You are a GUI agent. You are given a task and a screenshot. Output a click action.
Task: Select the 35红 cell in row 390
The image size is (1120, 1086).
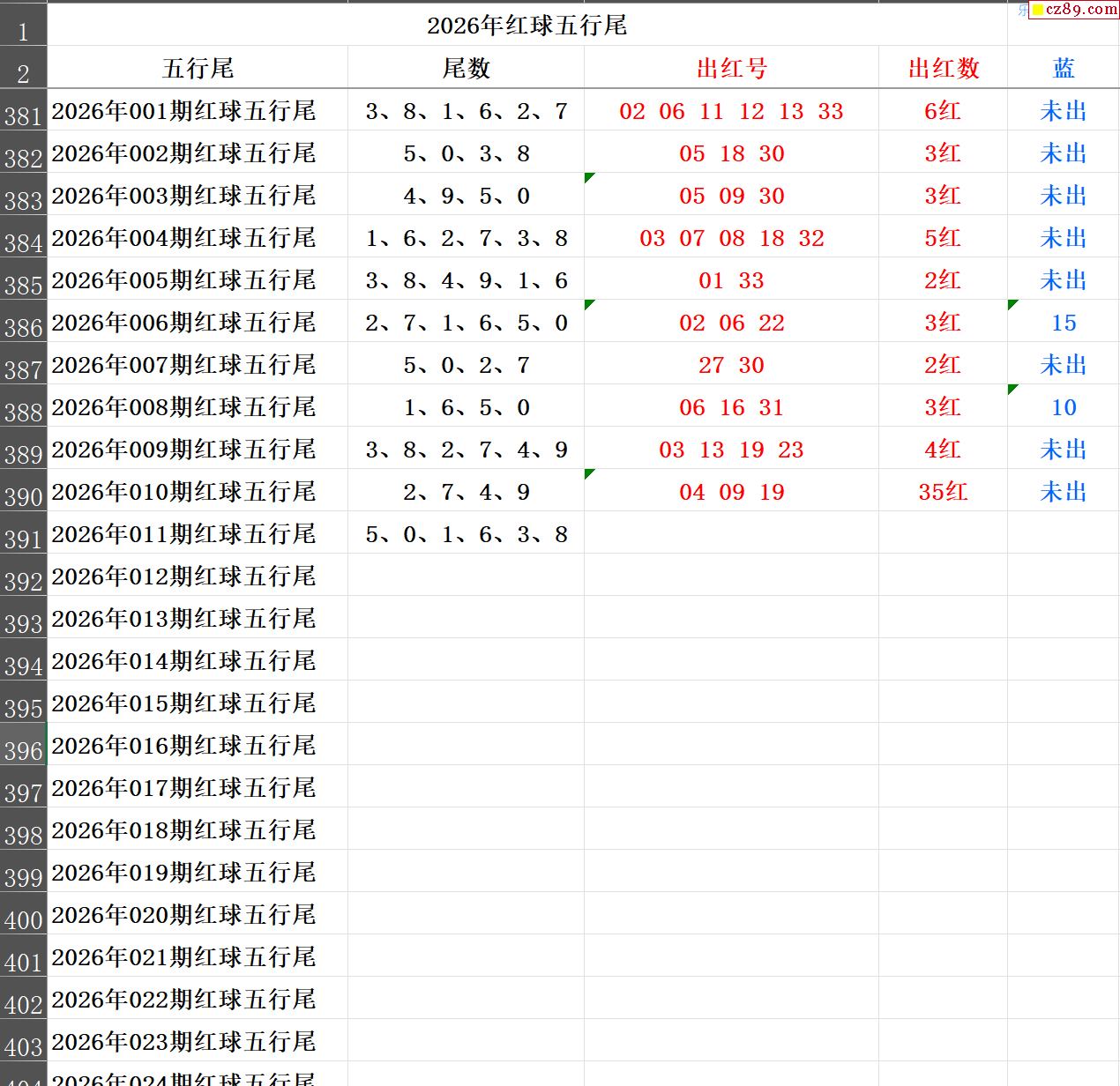pos(943,492)
